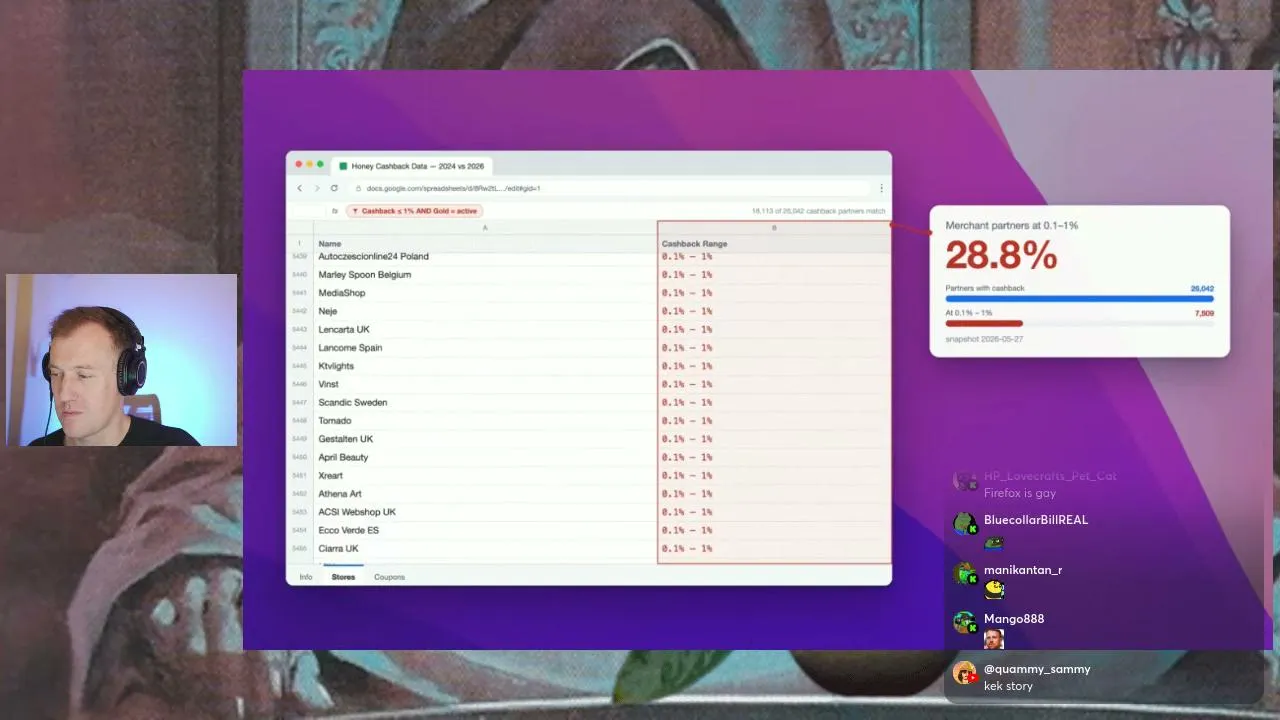
Task: Click the blue 'Partners with cashback' bar
Action: pos(1079,298)
